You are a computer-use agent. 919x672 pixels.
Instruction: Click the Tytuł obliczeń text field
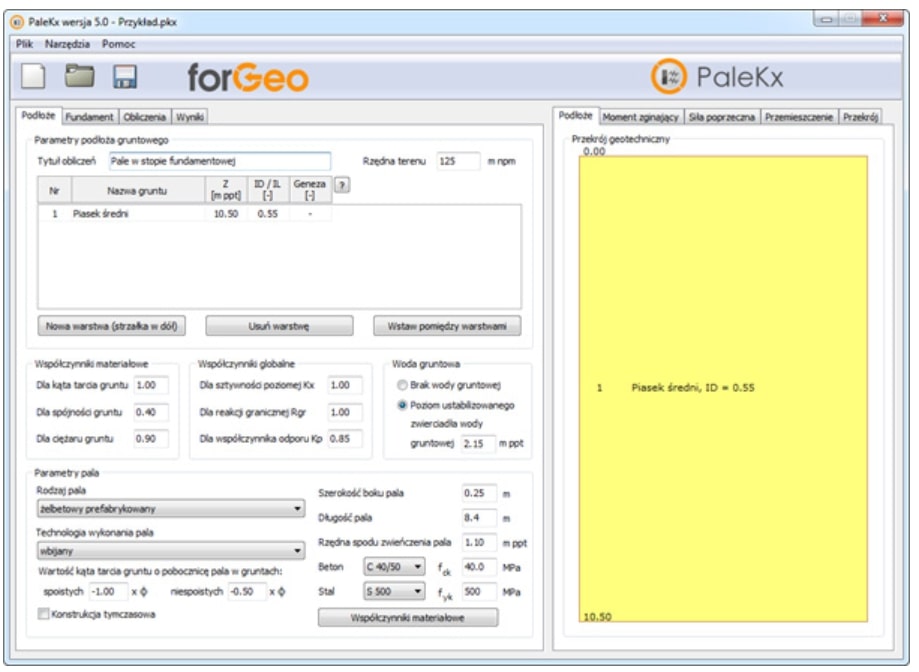tap(219, 161)
